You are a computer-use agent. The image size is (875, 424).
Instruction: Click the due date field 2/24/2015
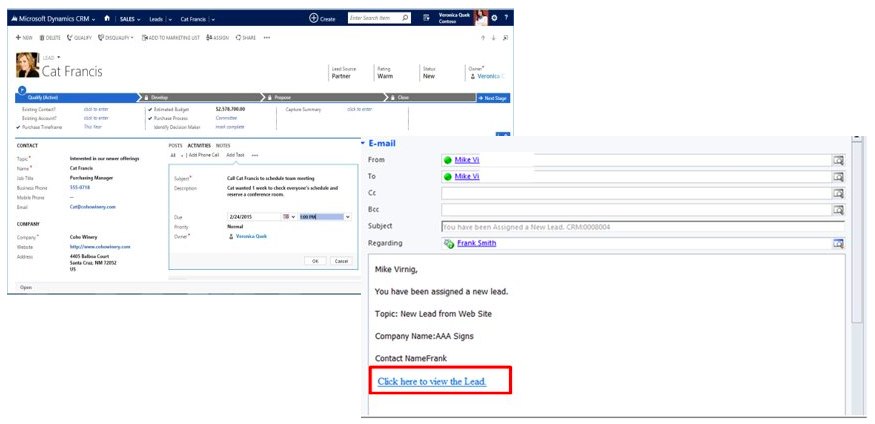(254, 216)
